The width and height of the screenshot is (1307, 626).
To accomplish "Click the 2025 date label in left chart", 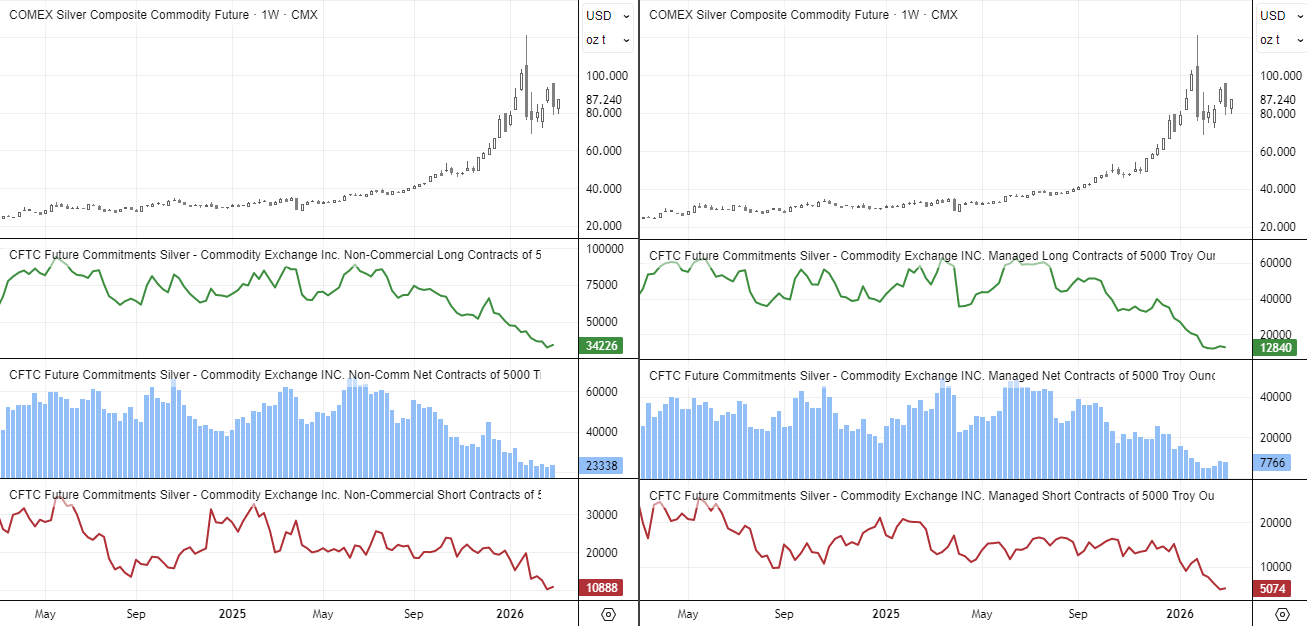I will [232, 613].
